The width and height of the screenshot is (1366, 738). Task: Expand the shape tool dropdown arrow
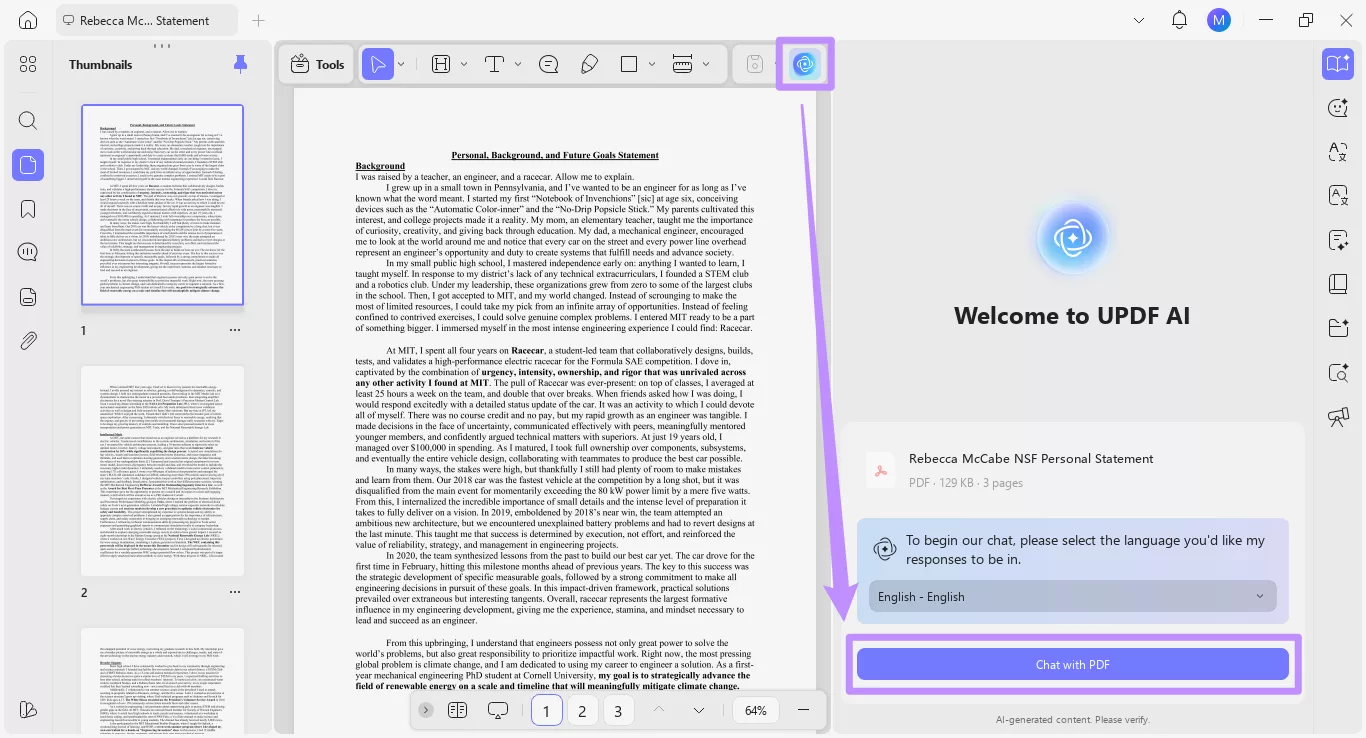(652, 63)
